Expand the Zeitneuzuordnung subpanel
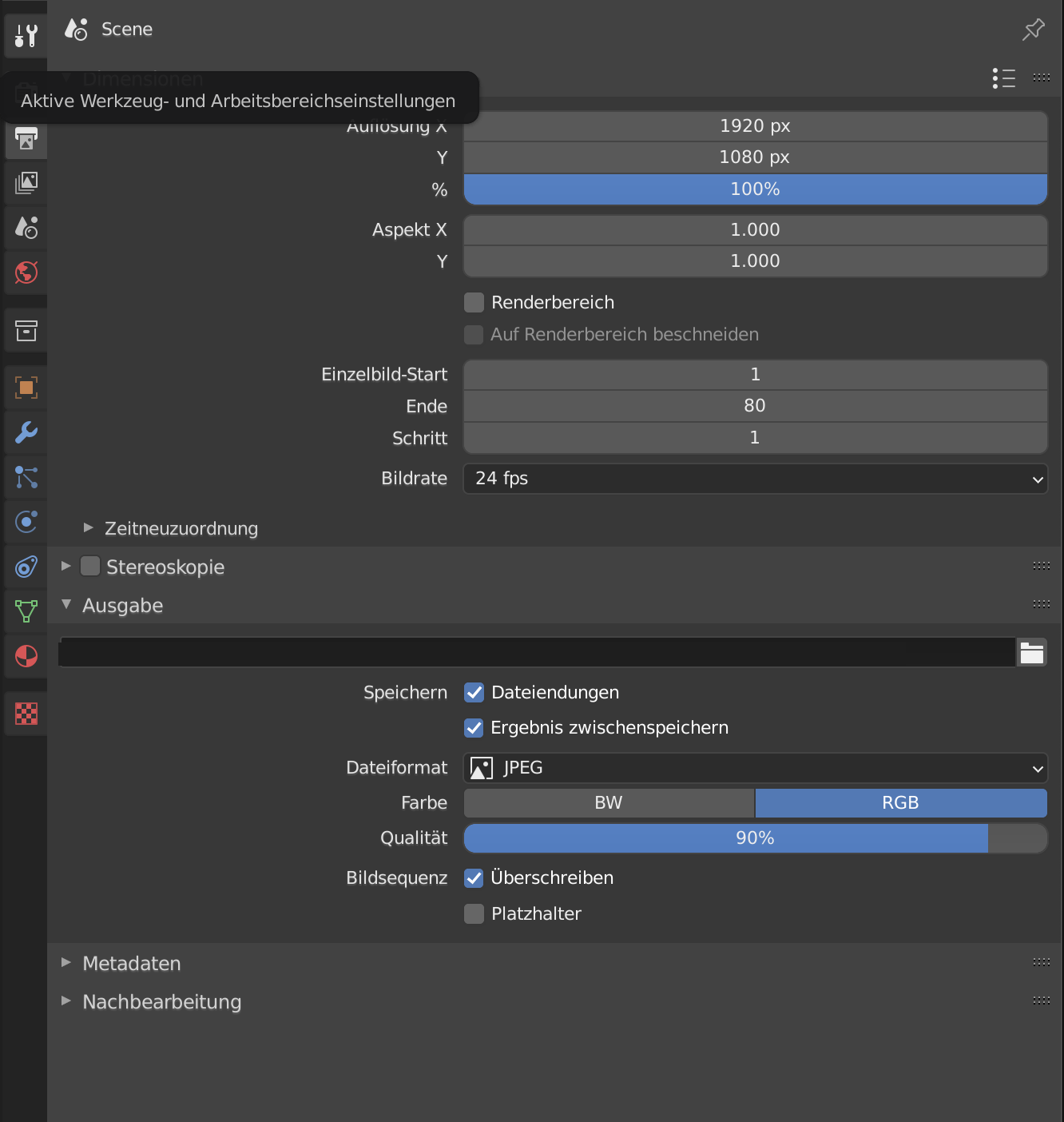Screen dimensions: 1064x1122 181,528
